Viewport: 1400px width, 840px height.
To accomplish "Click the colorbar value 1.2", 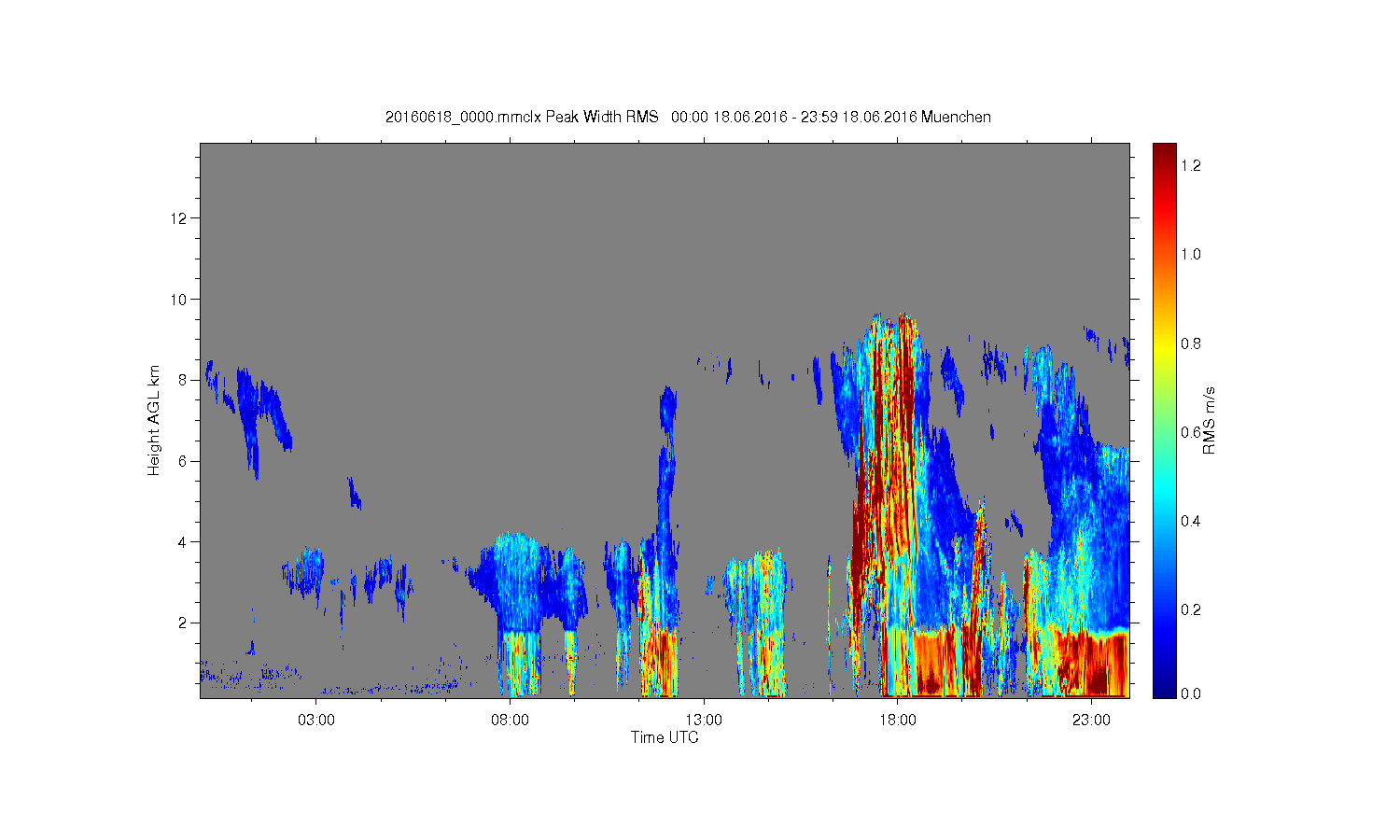I will tap(1191, 165).
